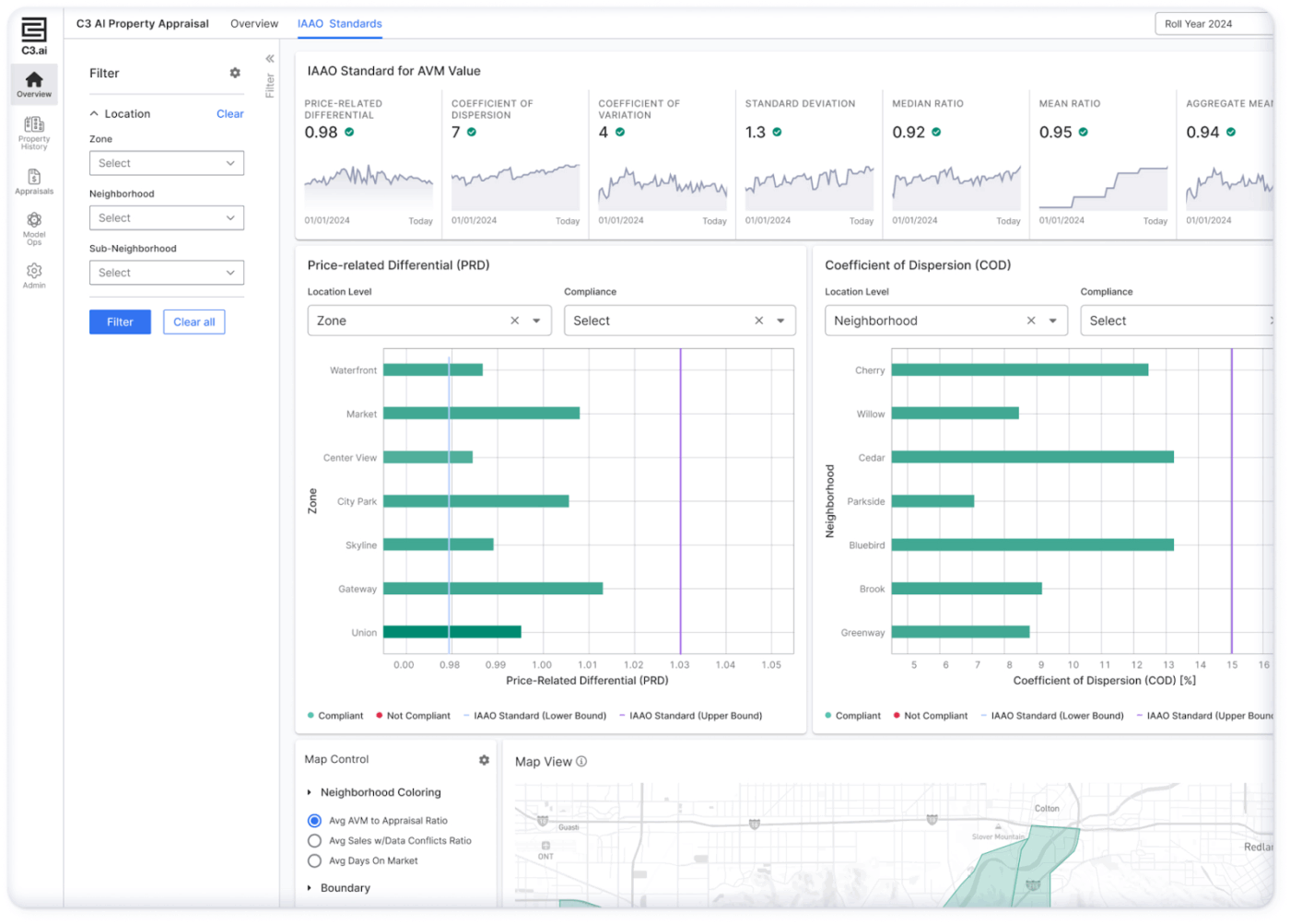Viewport: 1290px width, 924px height.
Task: Open the Zone Select dropdown
Action: (166, 162)
